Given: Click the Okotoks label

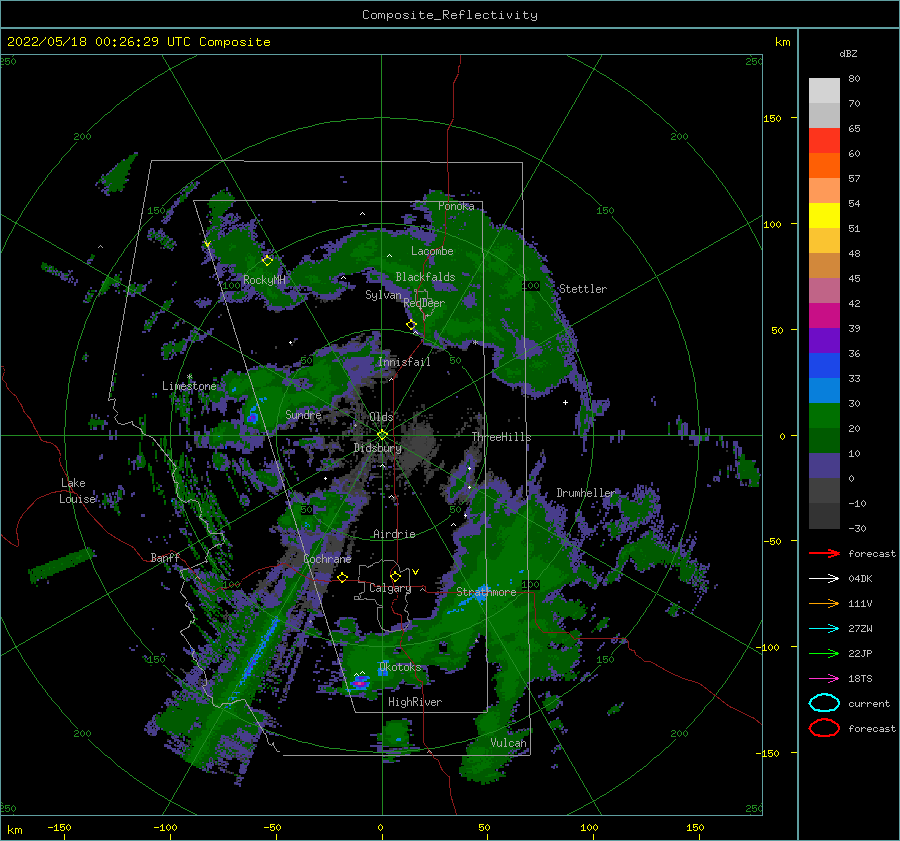Looking at the screenshot, I should click(x=400, y=667).
